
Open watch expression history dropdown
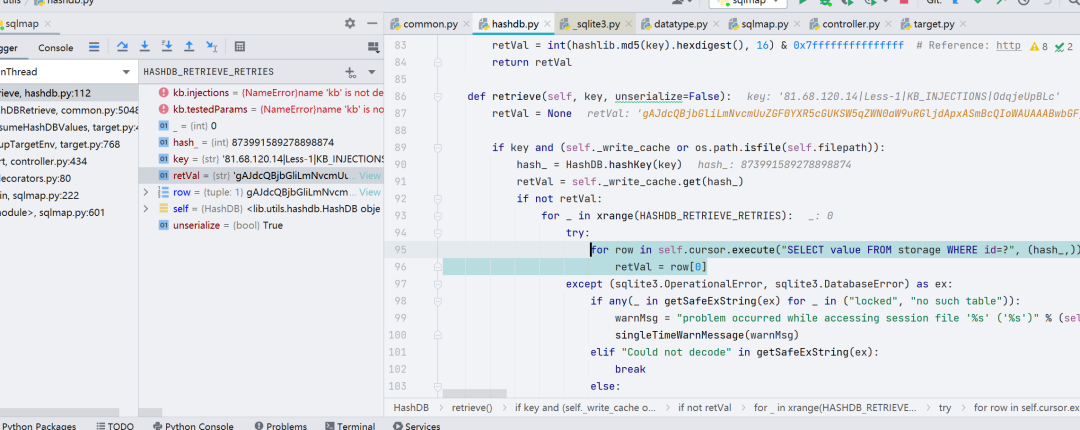(372, 72)
